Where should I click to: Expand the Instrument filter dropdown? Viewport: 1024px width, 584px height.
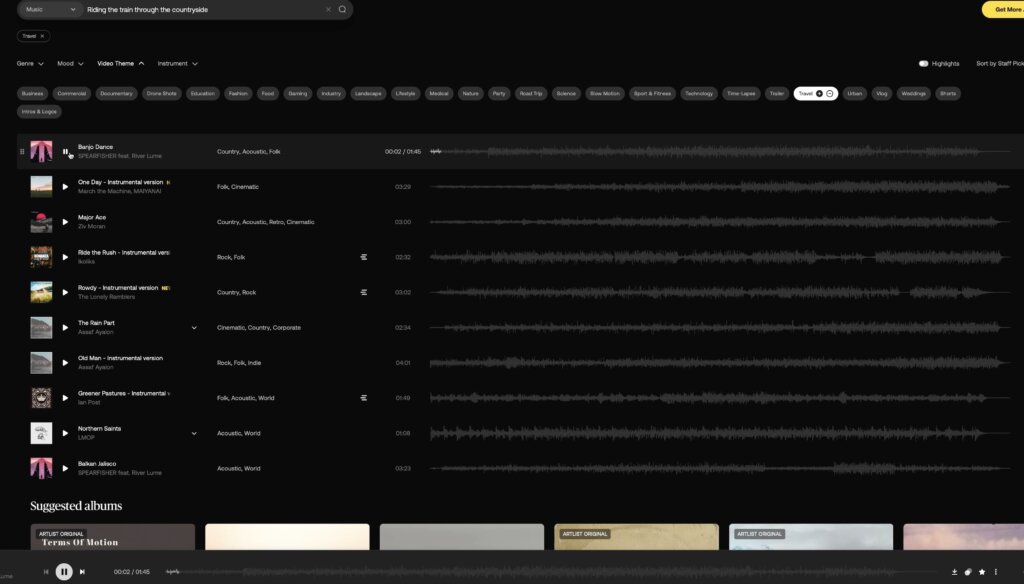(x=178, y=63)
